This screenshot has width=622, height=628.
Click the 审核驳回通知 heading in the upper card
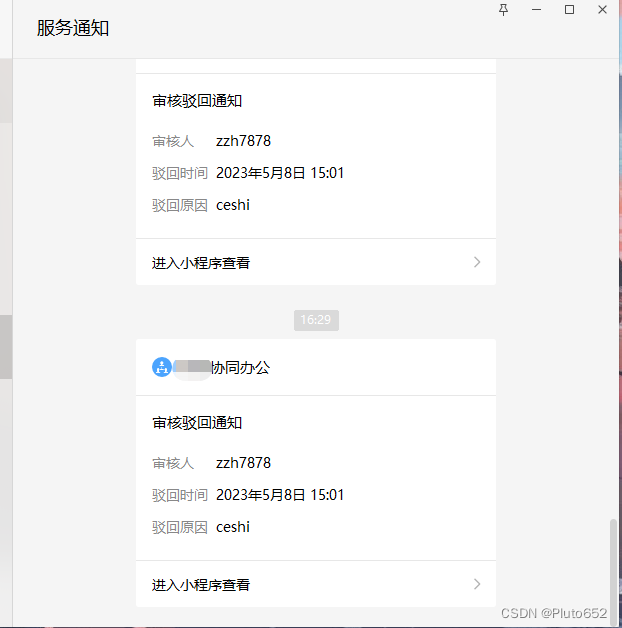(197, 101)
